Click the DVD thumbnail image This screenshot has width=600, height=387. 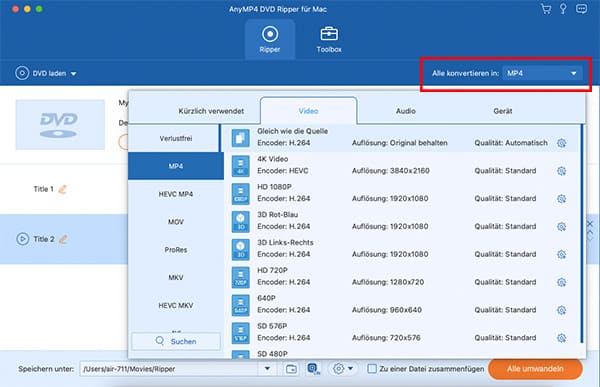tap(60, 124)
